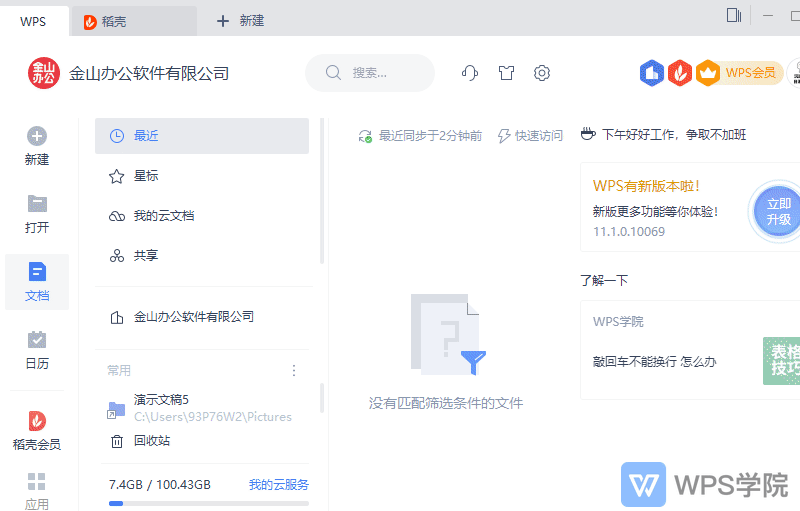Viewport: 800px width, 511px height.
Task: Open the 应用 apps grid icon
Action: tap(37, 481)
